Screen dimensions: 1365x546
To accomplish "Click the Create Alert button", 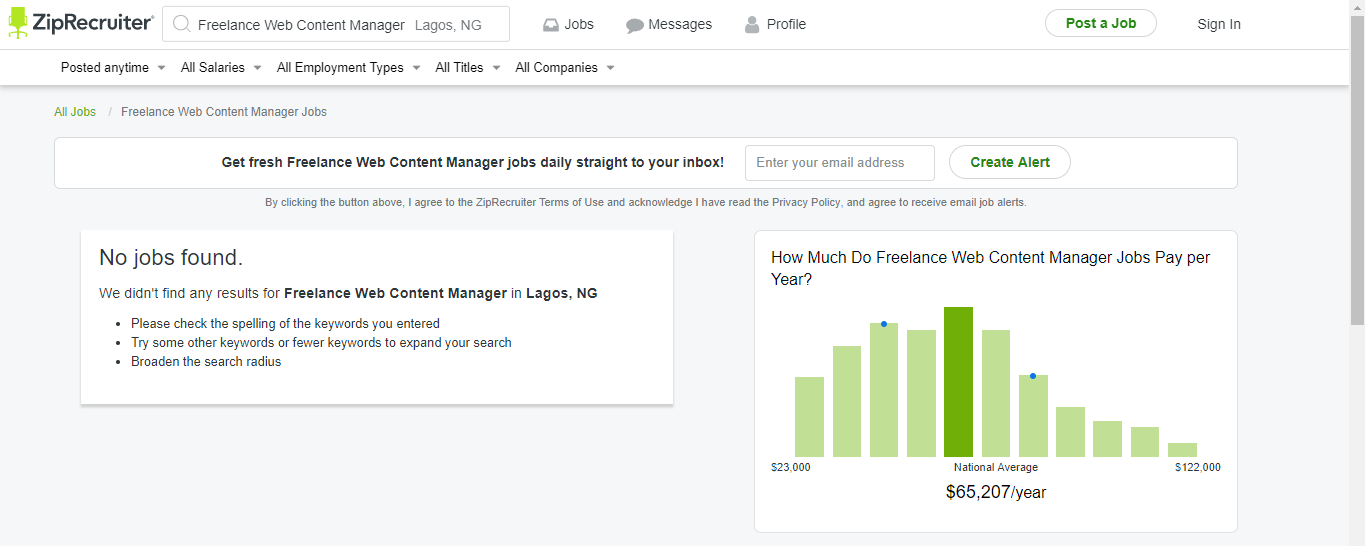I will (1010, 162).
